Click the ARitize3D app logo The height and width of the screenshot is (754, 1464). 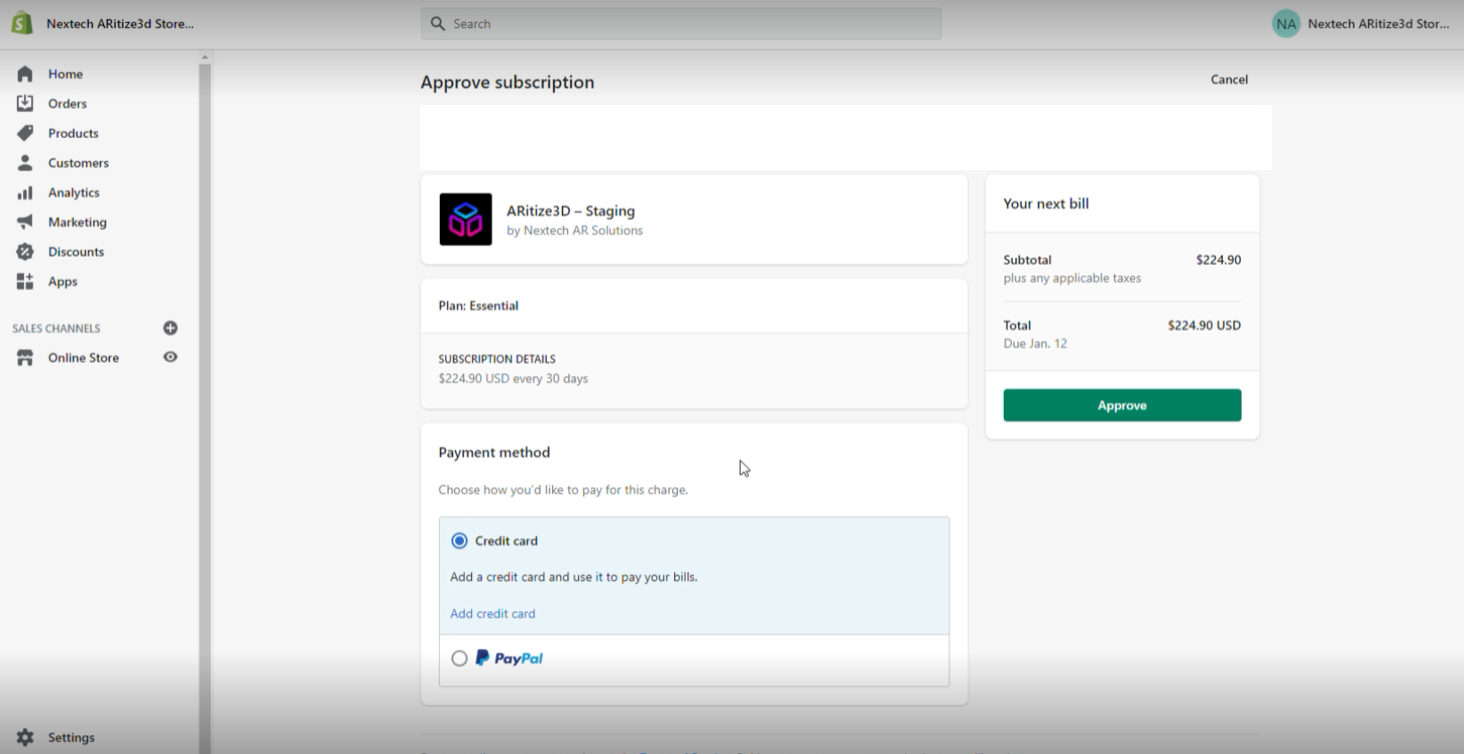pyautogui.click(x=465, y=219)
